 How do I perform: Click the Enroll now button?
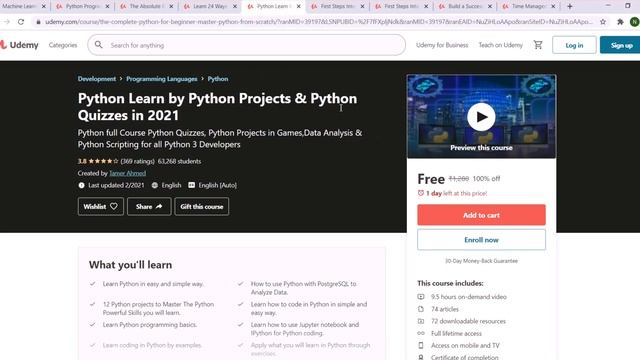481,240
